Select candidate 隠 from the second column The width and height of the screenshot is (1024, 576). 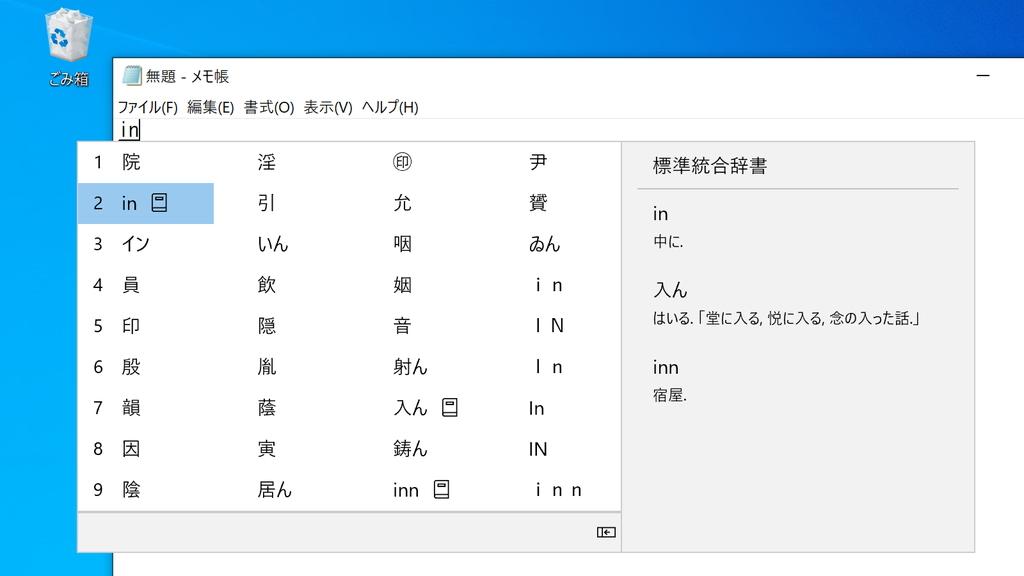268,326
